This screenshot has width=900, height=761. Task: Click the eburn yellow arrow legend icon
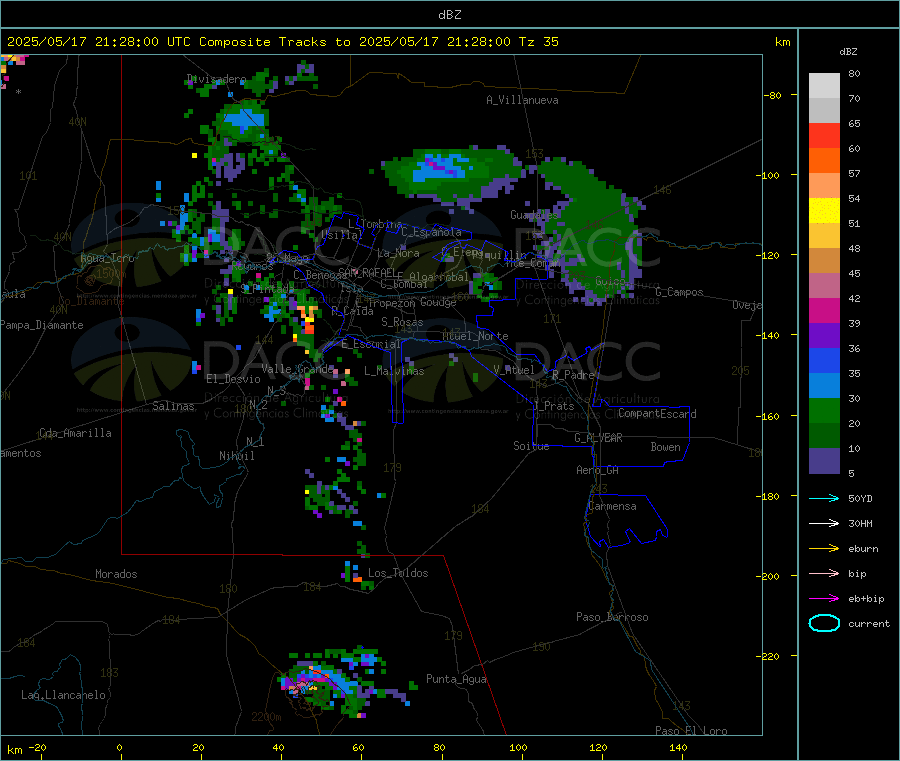[824, 549]
